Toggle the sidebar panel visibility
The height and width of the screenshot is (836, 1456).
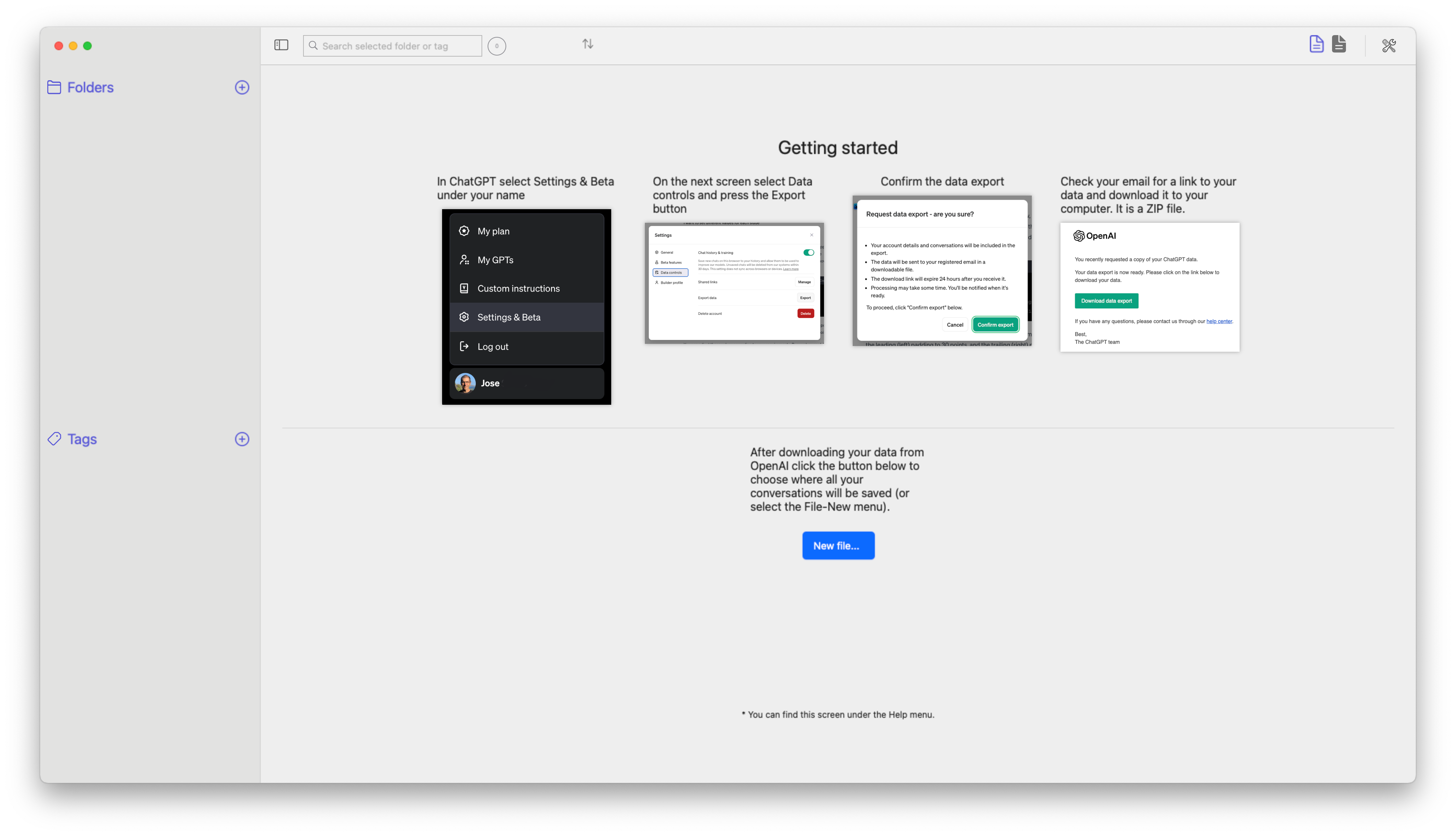[281, 45]
